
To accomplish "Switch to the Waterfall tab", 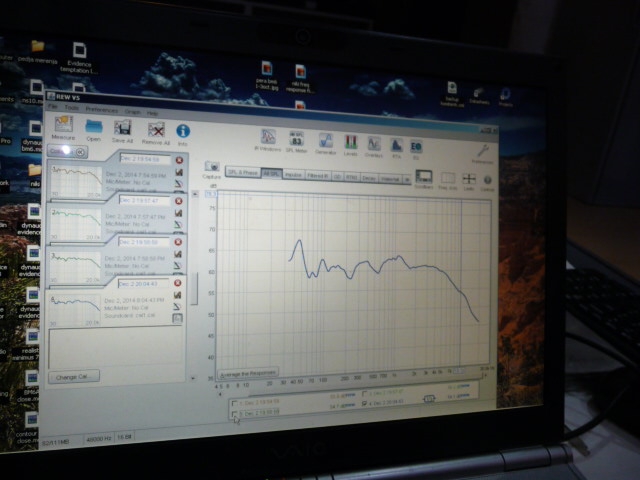I will tap(391, 179).
